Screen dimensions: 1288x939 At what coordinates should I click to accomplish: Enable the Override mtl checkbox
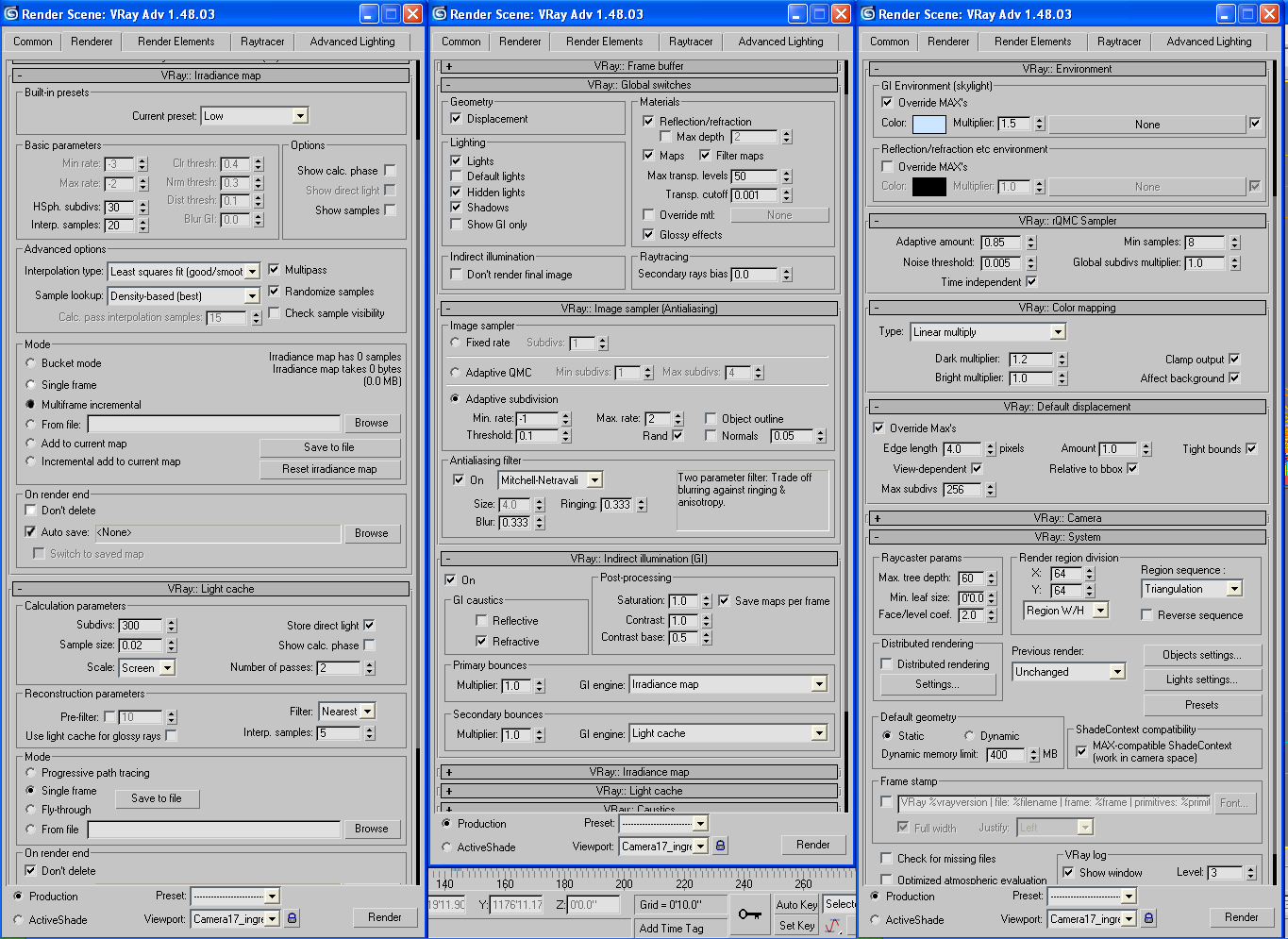click(x=648, y=215)
